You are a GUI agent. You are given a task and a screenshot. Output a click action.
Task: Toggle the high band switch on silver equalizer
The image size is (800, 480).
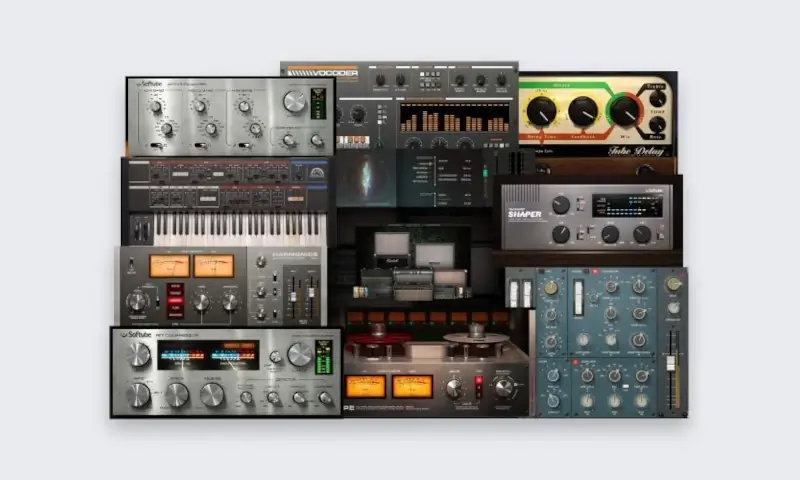[x=245, y=146]
